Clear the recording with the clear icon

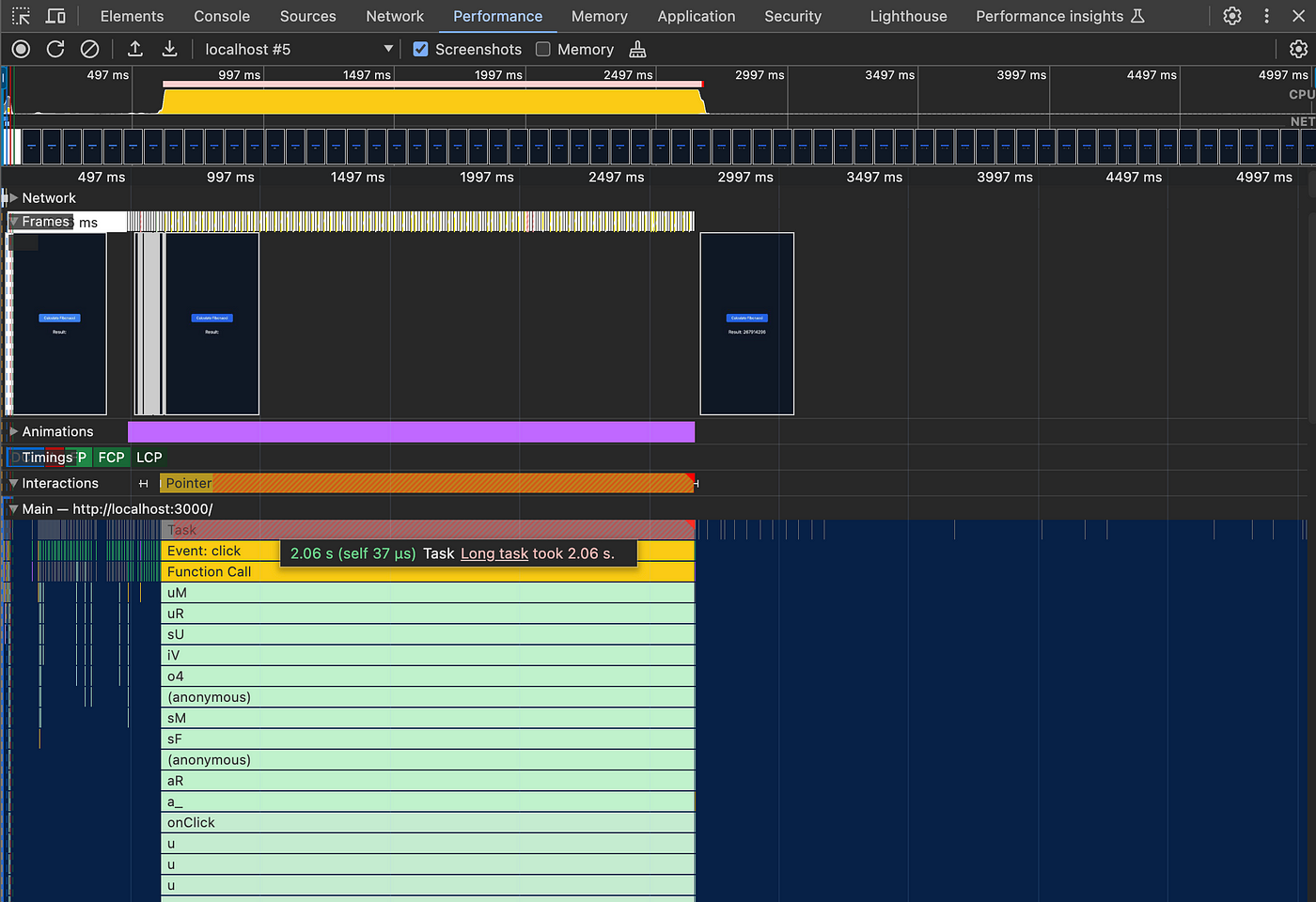pos(89,49)
